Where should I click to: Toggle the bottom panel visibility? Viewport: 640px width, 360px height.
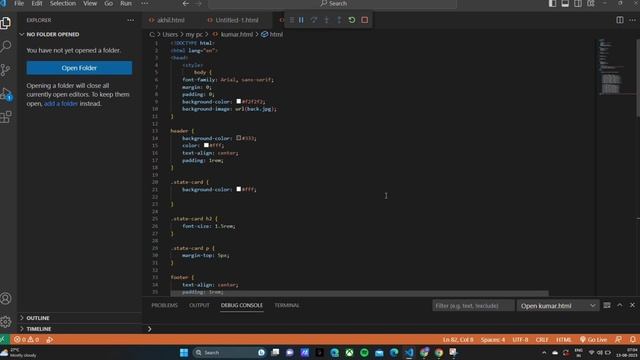point(565,4)
